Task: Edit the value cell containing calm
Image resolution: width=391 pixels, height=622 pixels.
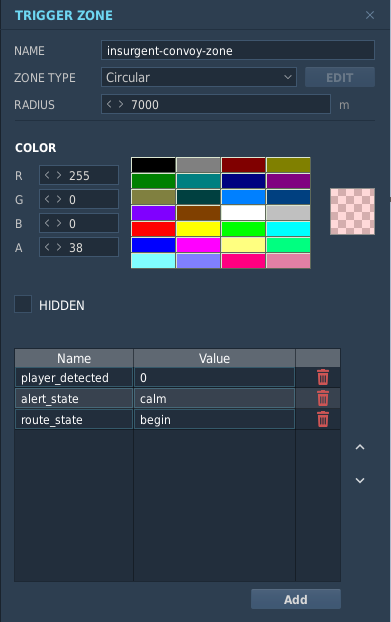Action: [x=215, y=398]
